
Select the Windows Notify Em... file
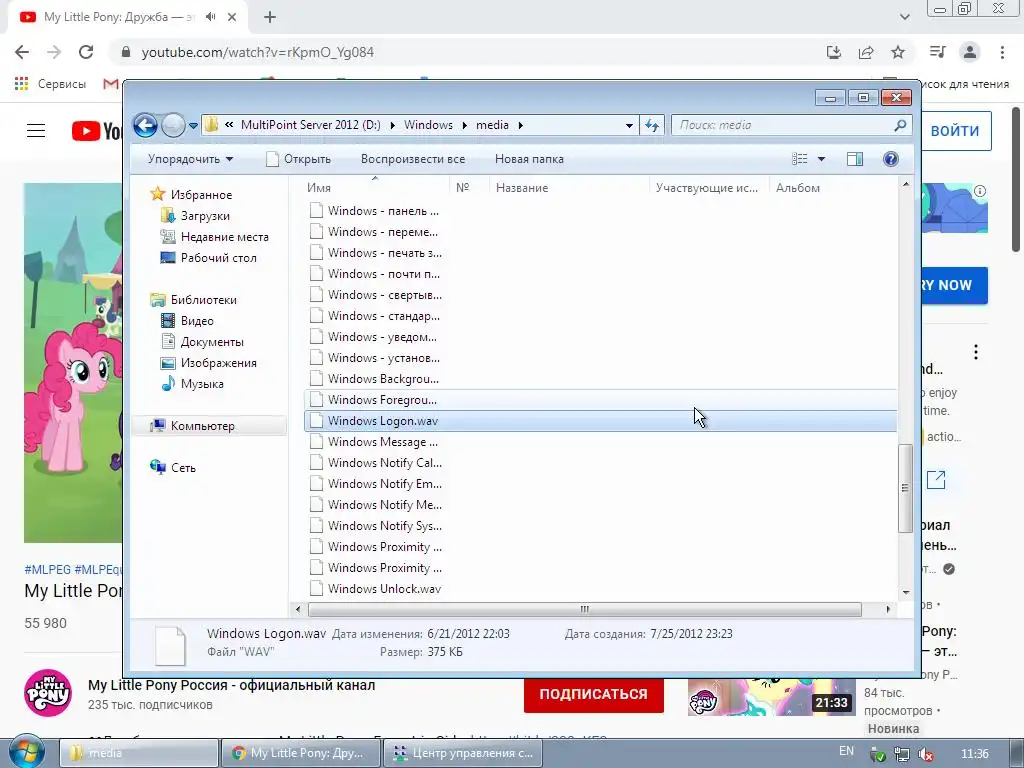point(385,483)
